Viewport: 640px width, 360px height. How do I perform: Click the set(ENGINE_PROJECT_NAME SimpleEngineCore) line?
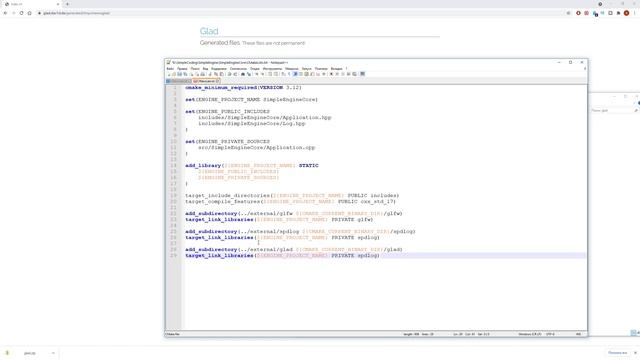[x=251, y=100]
